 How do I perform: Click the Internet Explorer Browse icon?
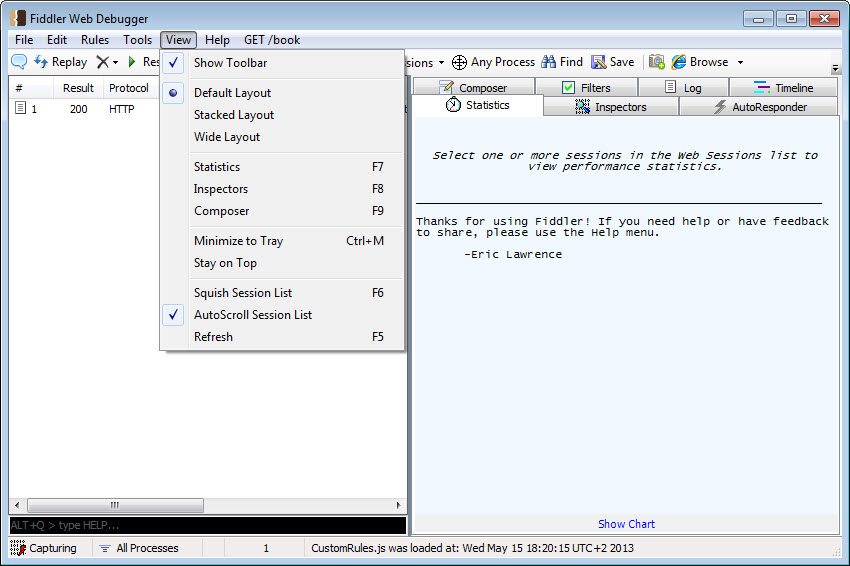point(679,62)
